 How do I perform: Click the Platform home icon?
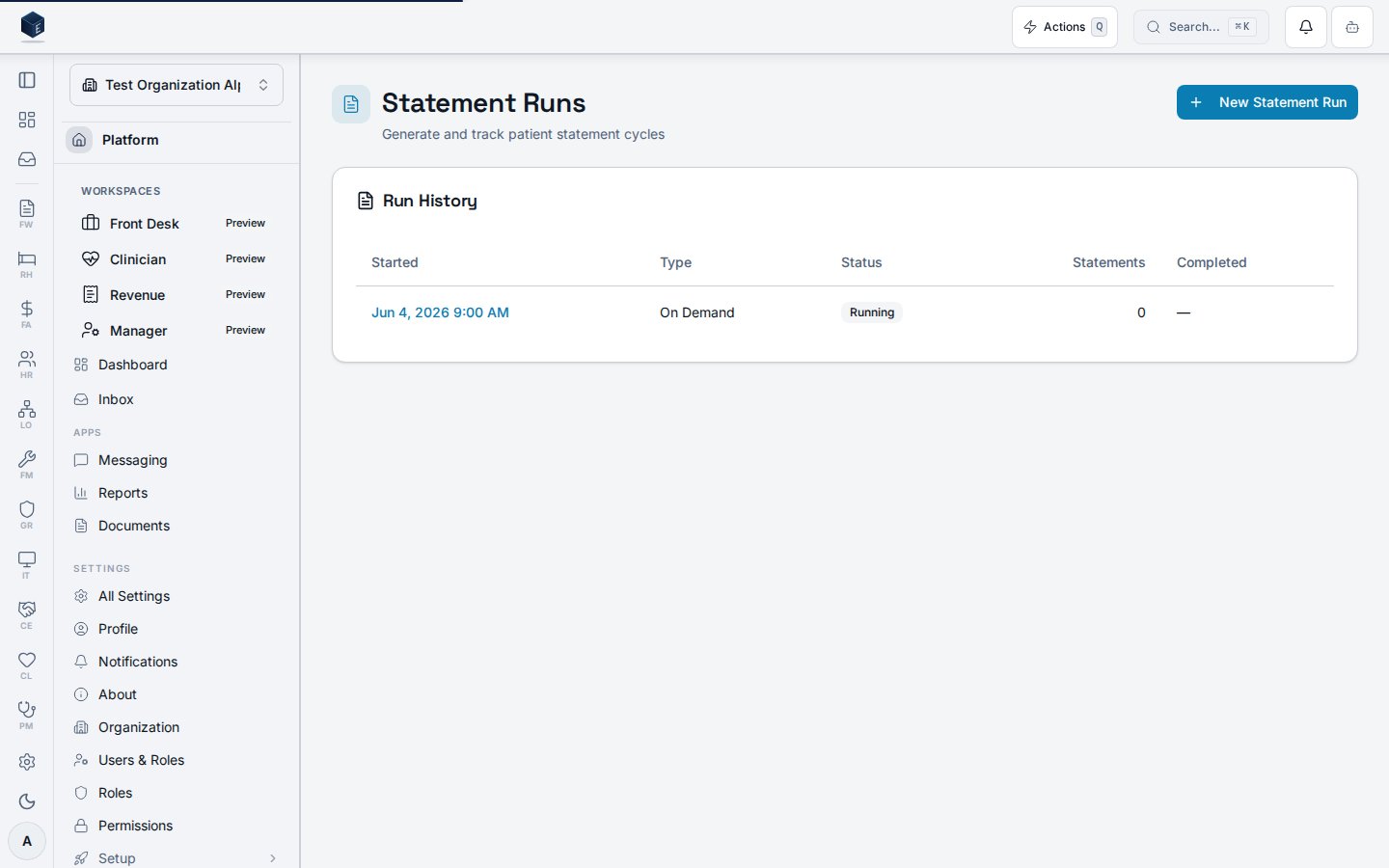79,140
